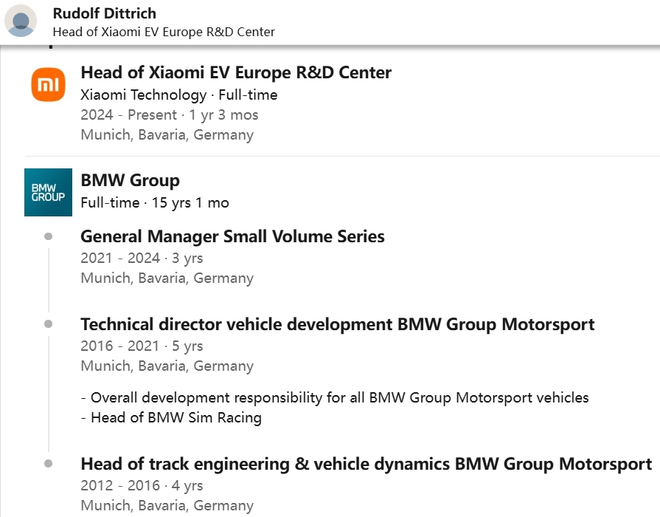Click the Full-time · 15 yrs 1 mo text
This screenshot has width=660, height=517.
(154, 203)
